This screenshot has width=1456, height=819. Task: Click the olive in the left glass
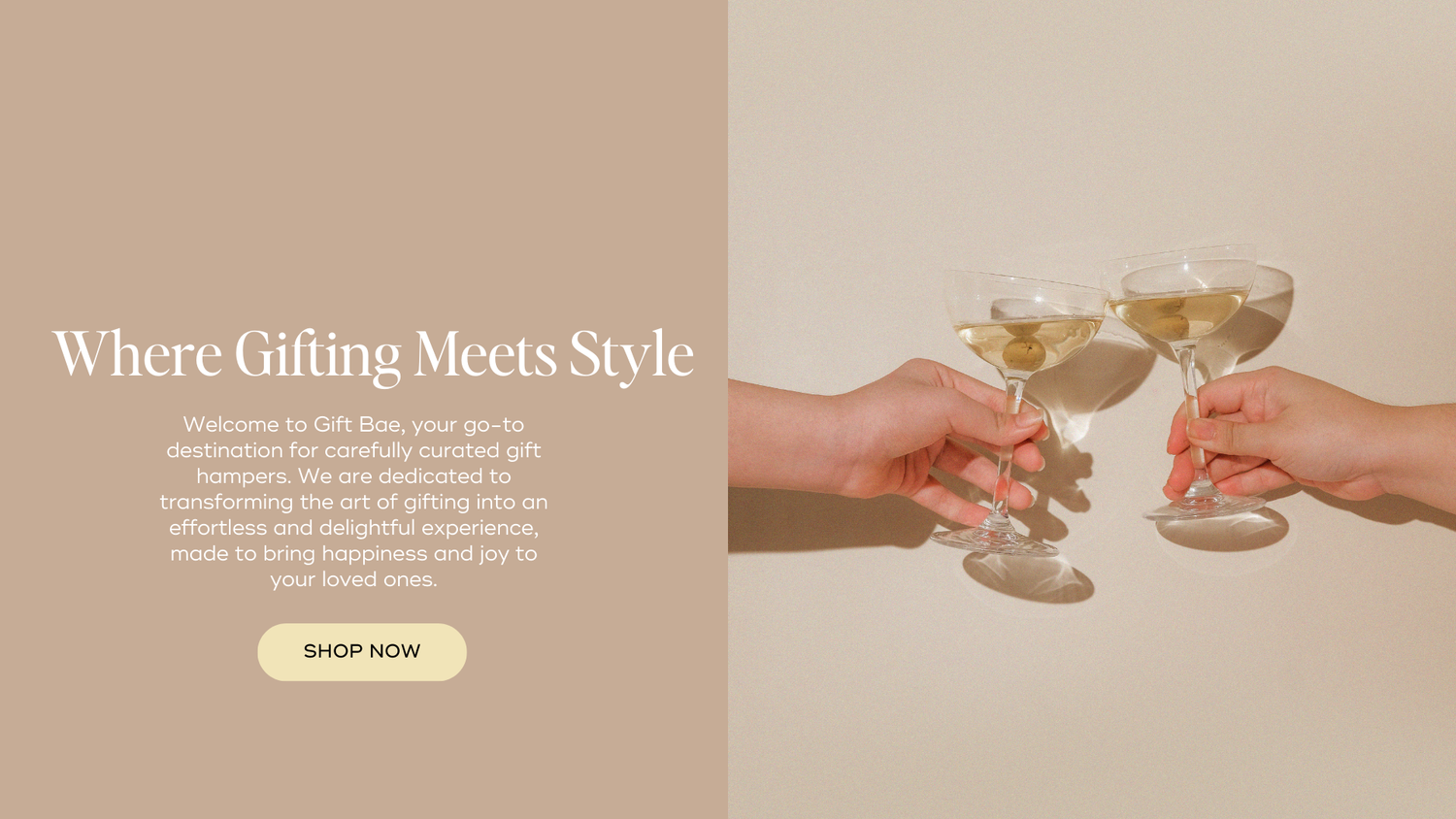1023,353
